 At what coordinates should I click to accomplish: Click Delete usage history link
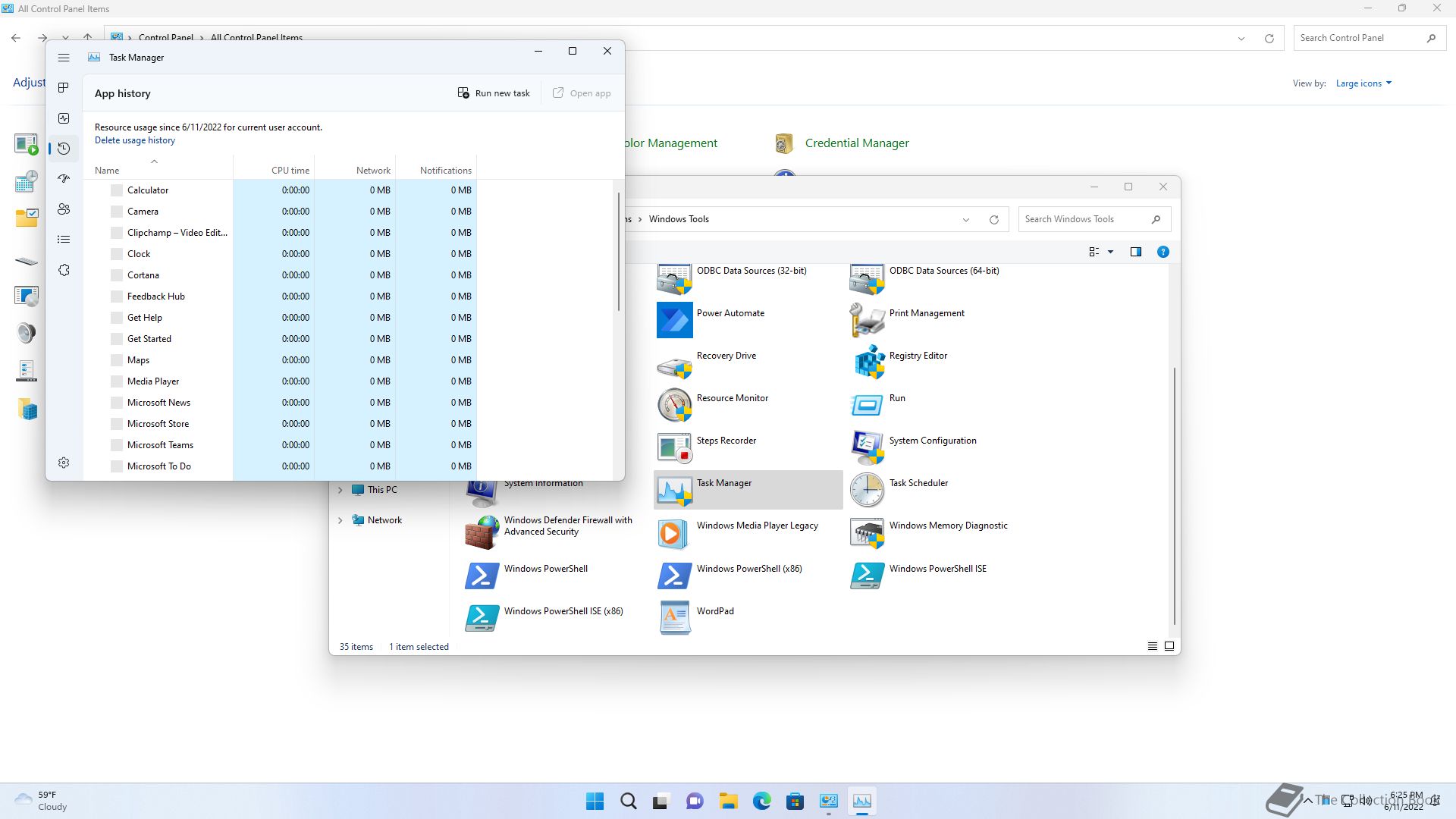(x=135, y=140)
